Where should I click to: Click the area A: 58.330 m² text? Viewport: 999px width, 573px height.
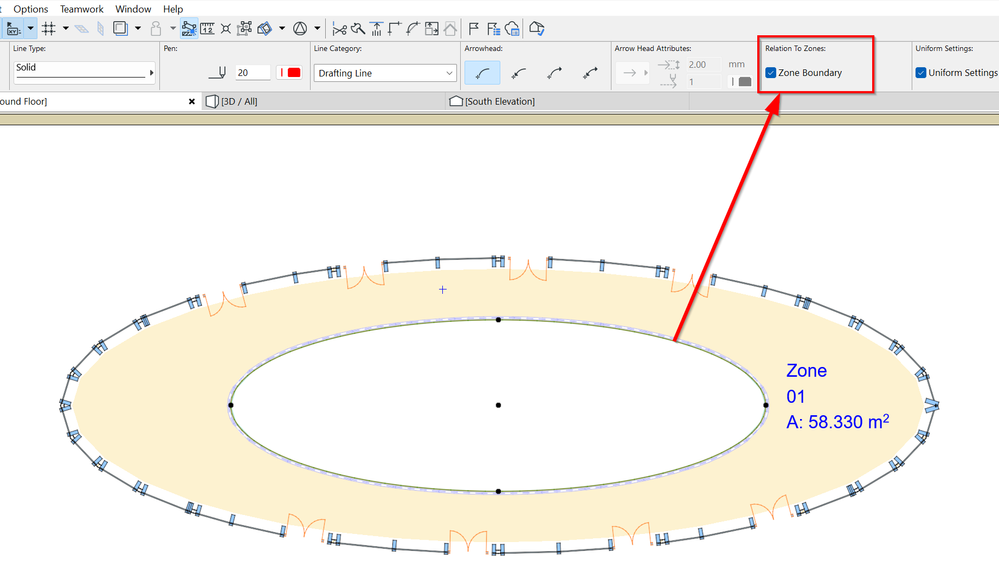tap(838, 421)
